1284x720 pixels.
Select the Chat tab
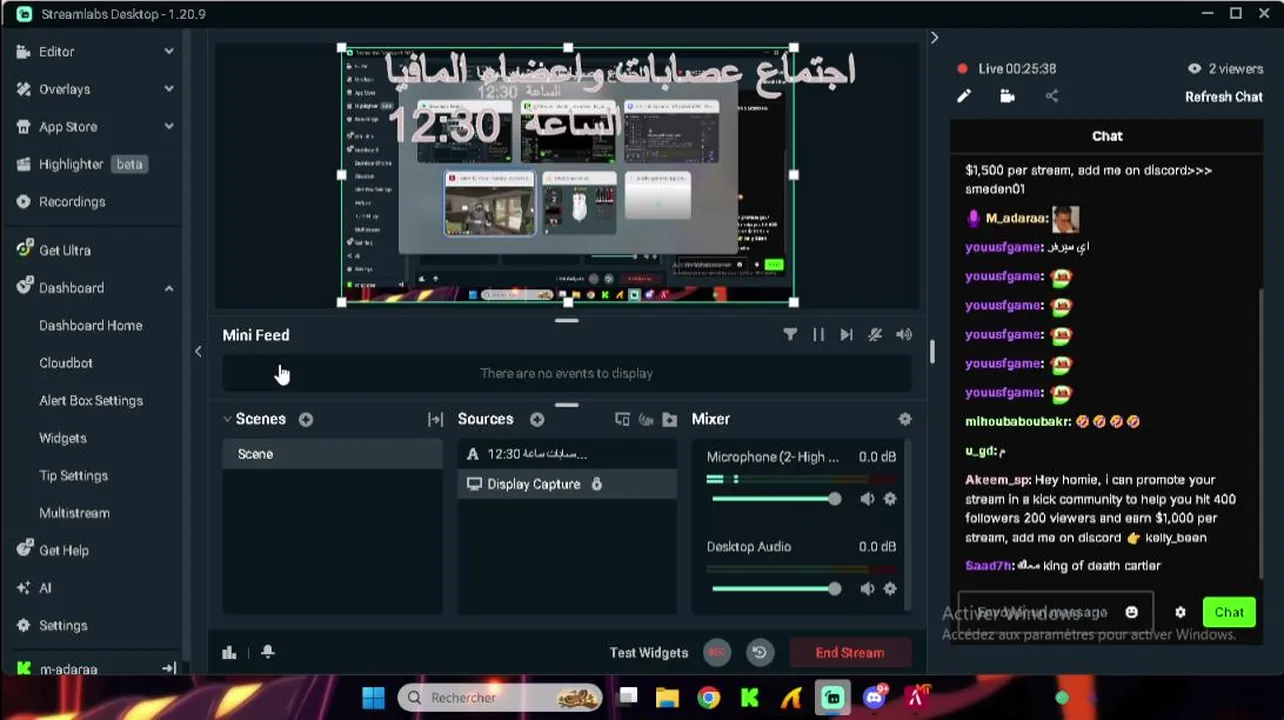pos(1107,136)
